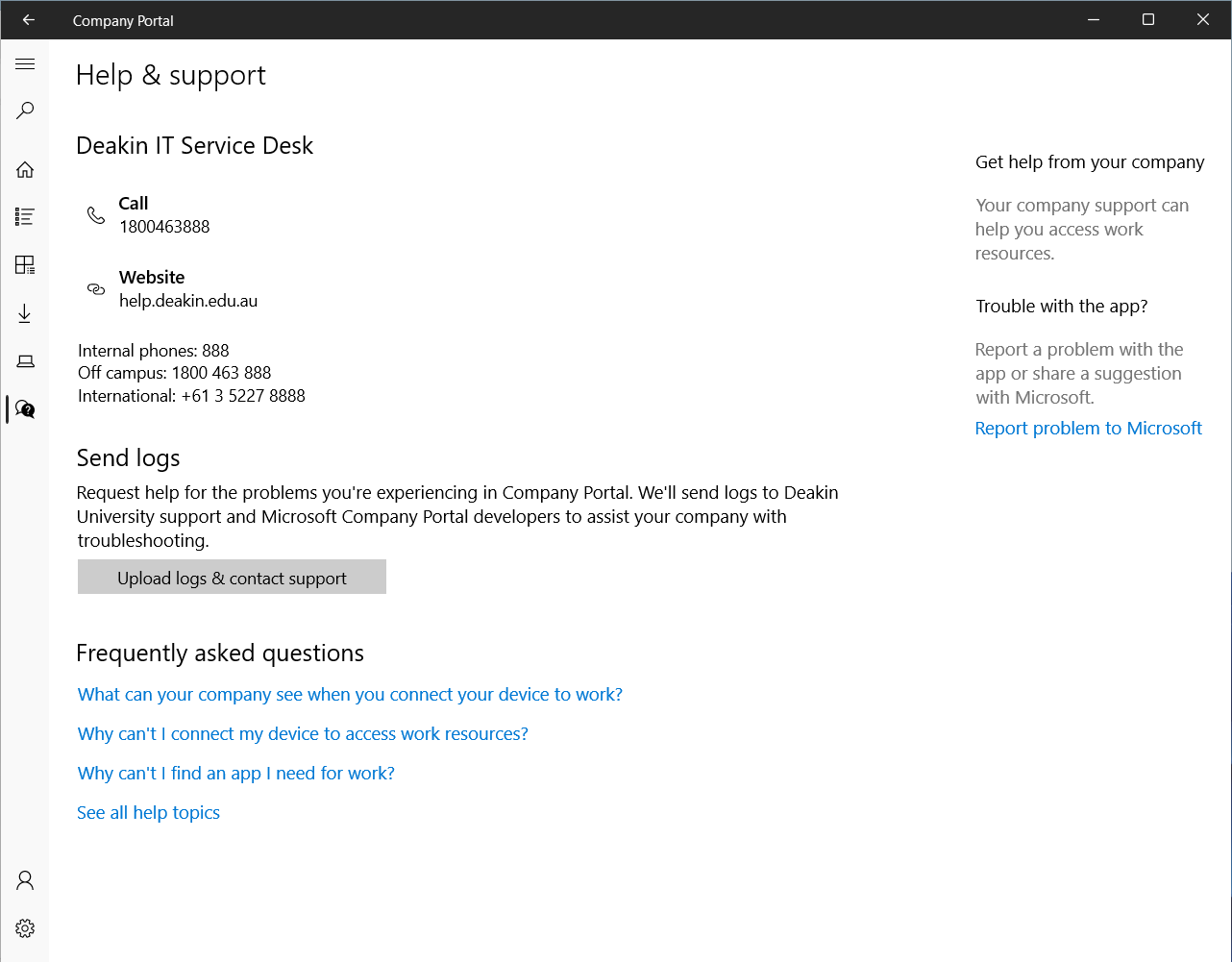The width and height of the screenshot is (1232, 962).
Task: Maximize the Company Portal window
Action: click(1147, 20)
